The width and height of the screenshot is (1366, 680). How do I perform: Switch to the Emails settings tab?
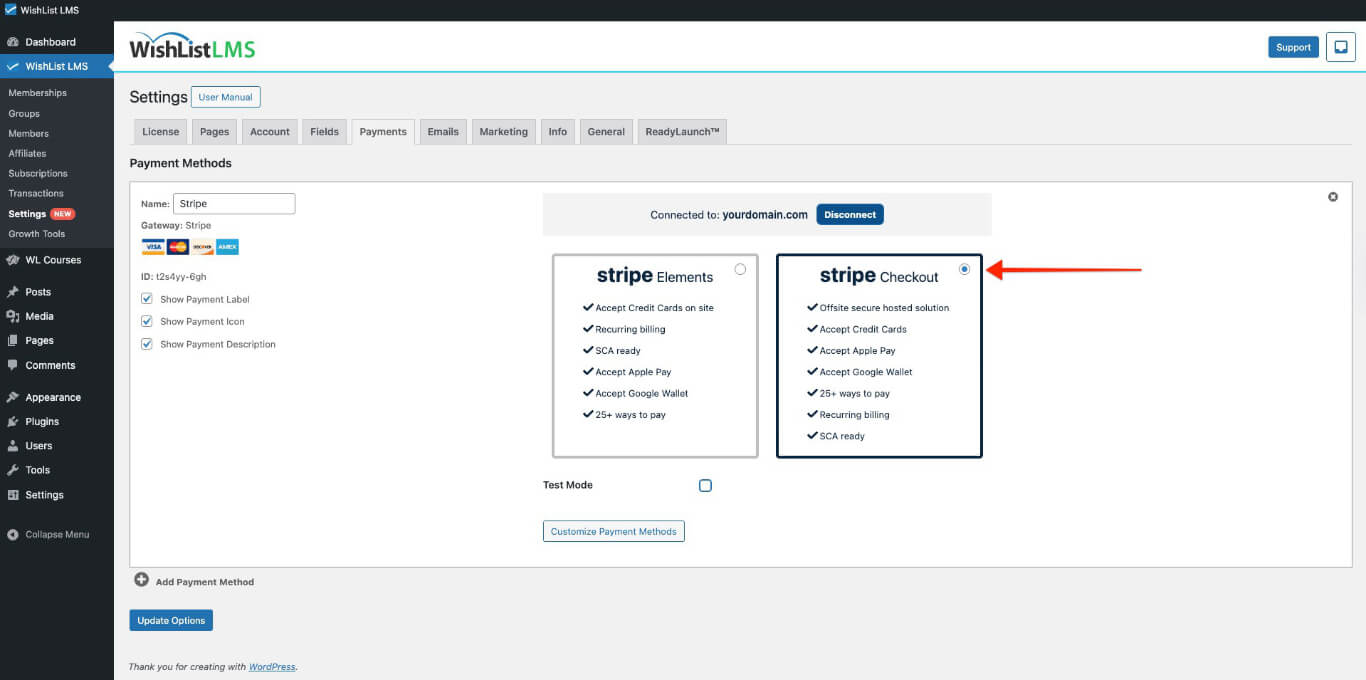point(443,132)
